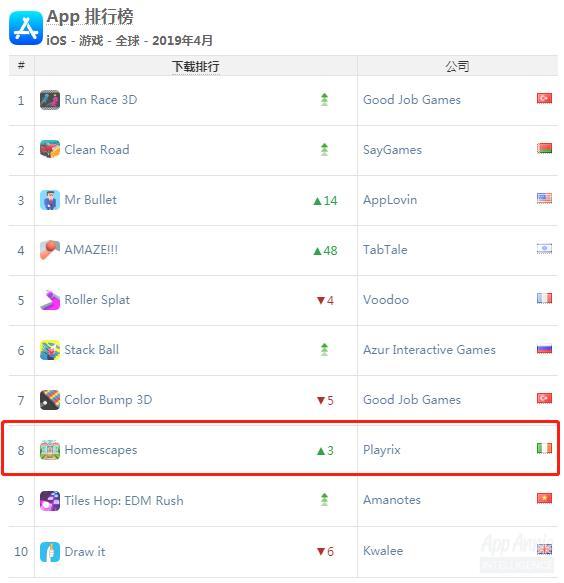Select the Stack Ball game icon
This screenshot has width=564, height=583.
[x=50, y=350]
